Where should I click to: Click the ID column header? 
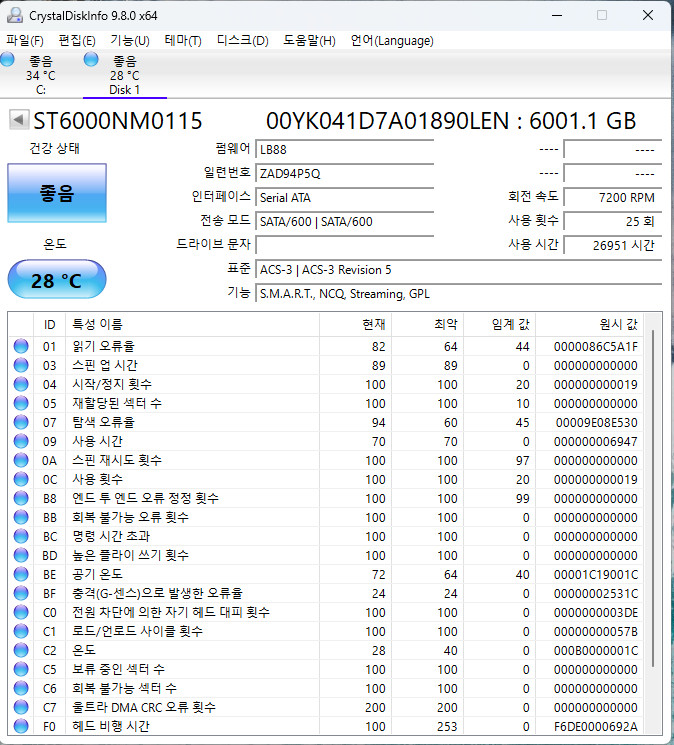click(x=49, y=325)
